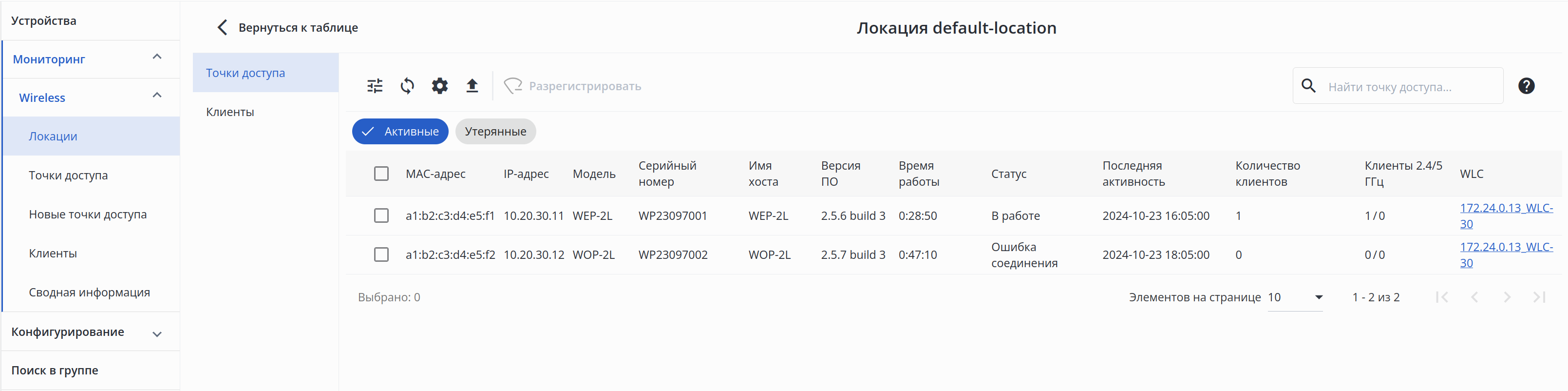Click the help question mark icon
1568x391 pixels.
tap(1526, 86)
